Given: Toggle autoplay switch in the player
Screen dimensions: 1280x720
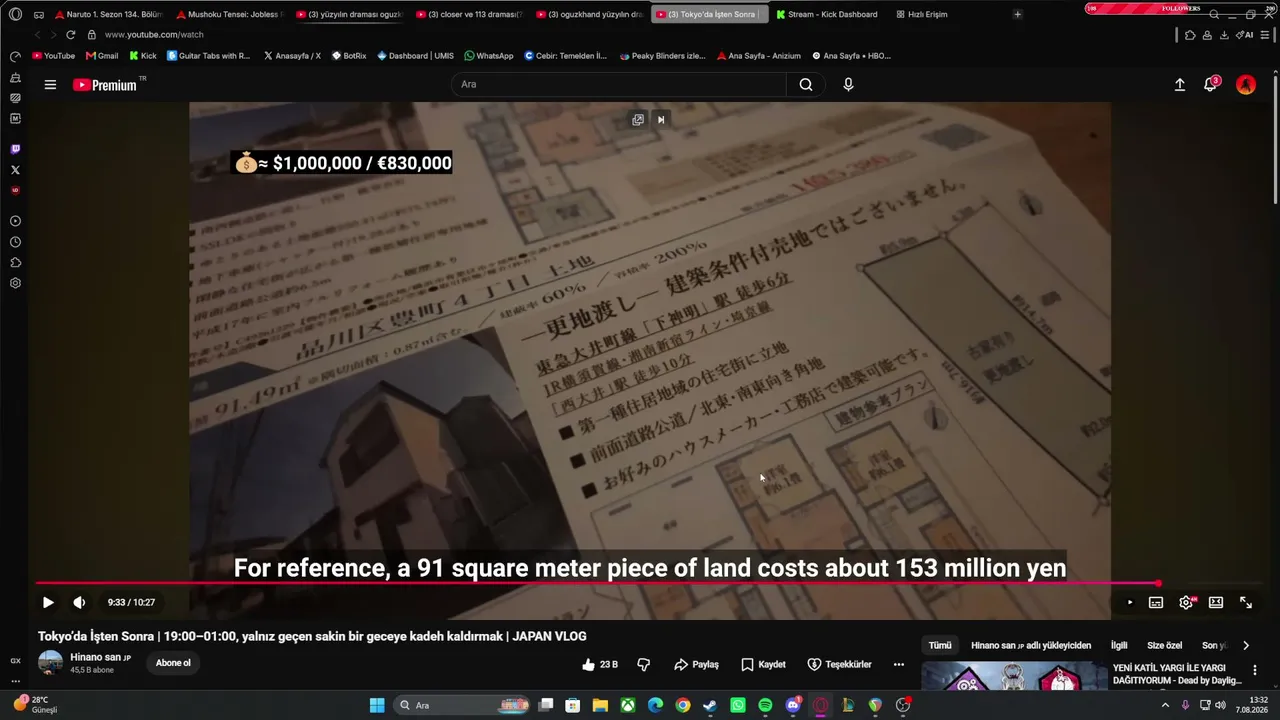Looking at the screenshot, I should tap(1129, 602).
